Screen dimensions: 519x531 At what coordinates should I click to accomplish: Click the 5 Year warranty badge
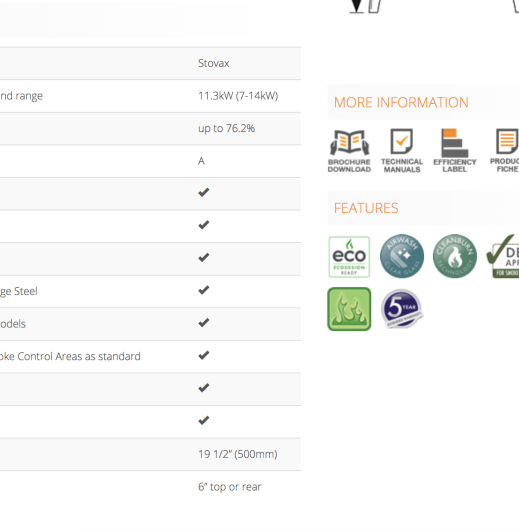(x=402, y=309)
